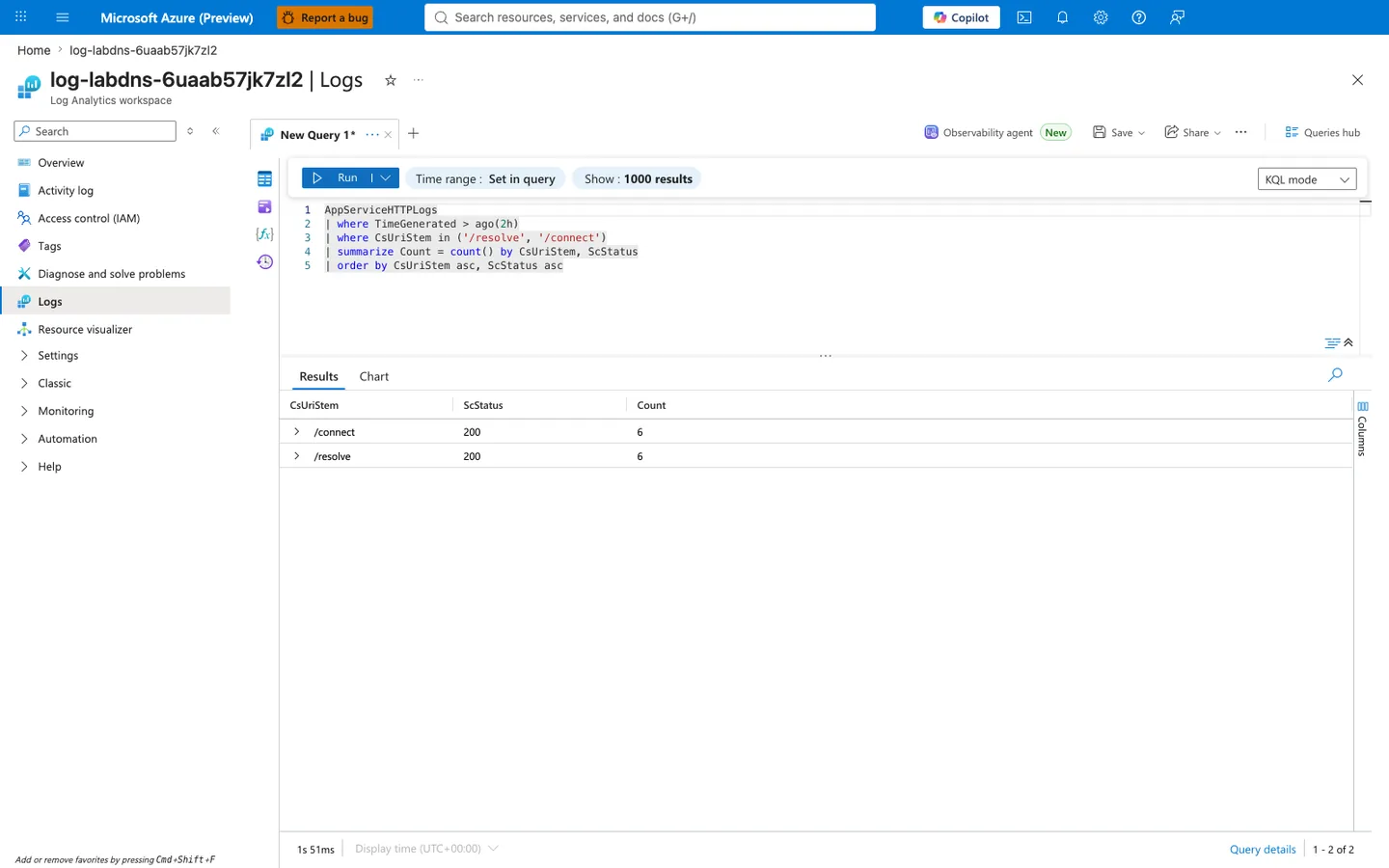
Task: Open notifications bell
Action: click(1062, 17)
